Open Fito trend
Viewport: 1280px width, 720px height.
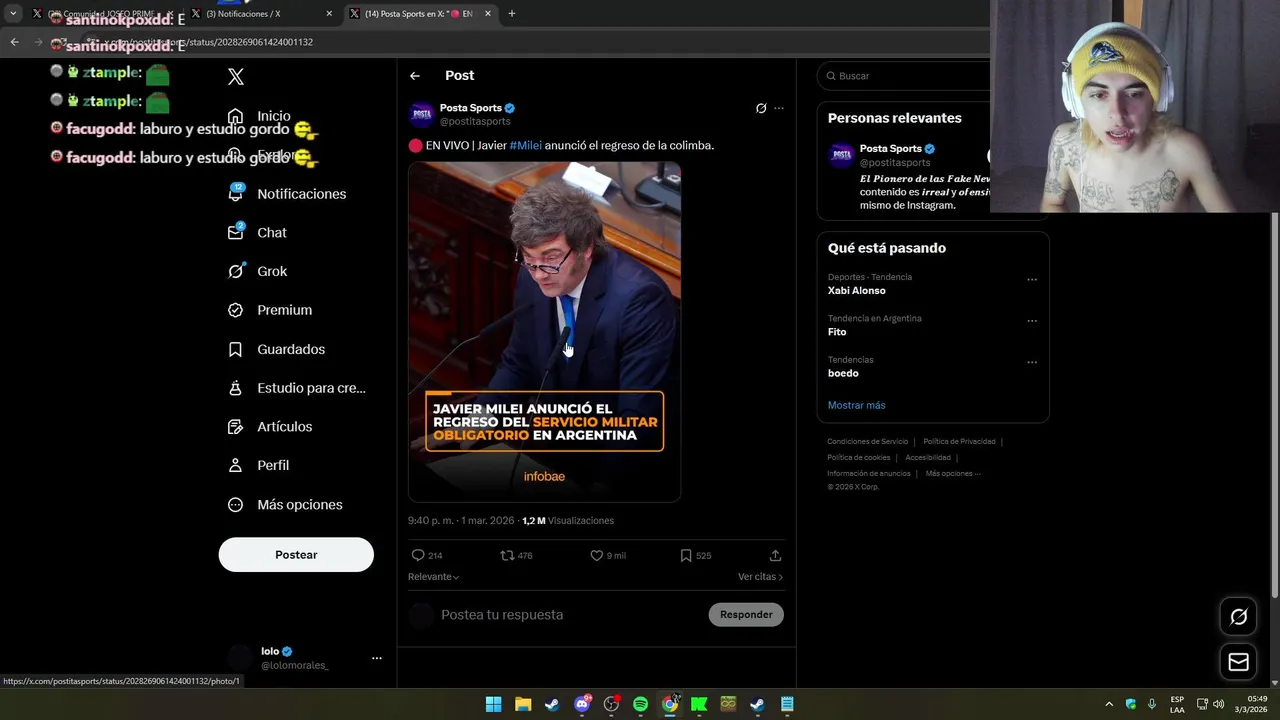(x=837, y=332)
